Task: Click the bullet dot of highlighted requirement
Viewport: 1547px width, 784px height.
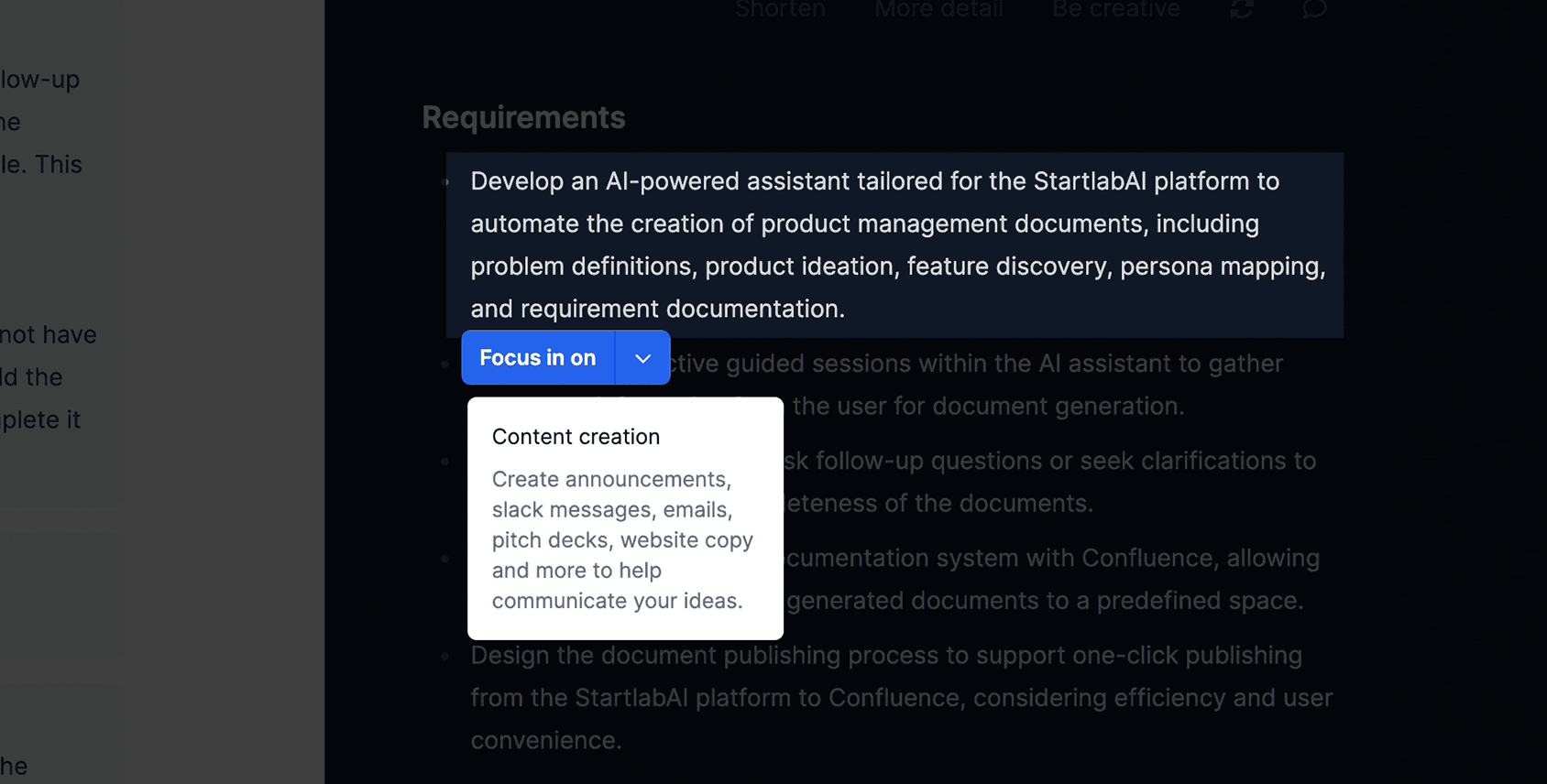Action: click(x=446, y=182)
